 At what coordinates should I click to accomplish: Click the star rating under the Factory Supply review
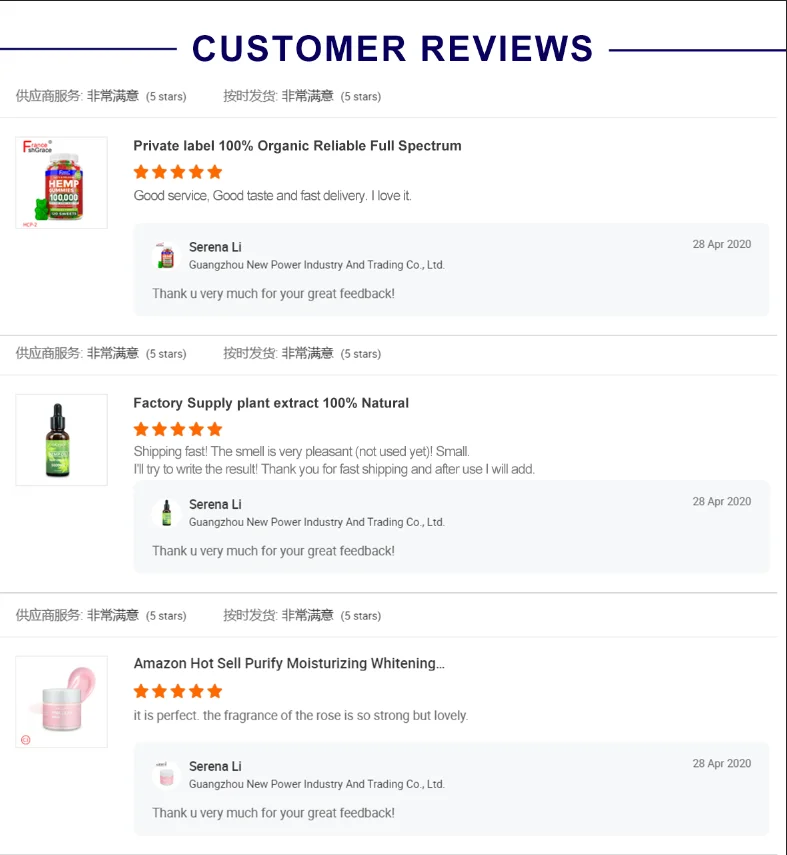(x=178, y=429)
